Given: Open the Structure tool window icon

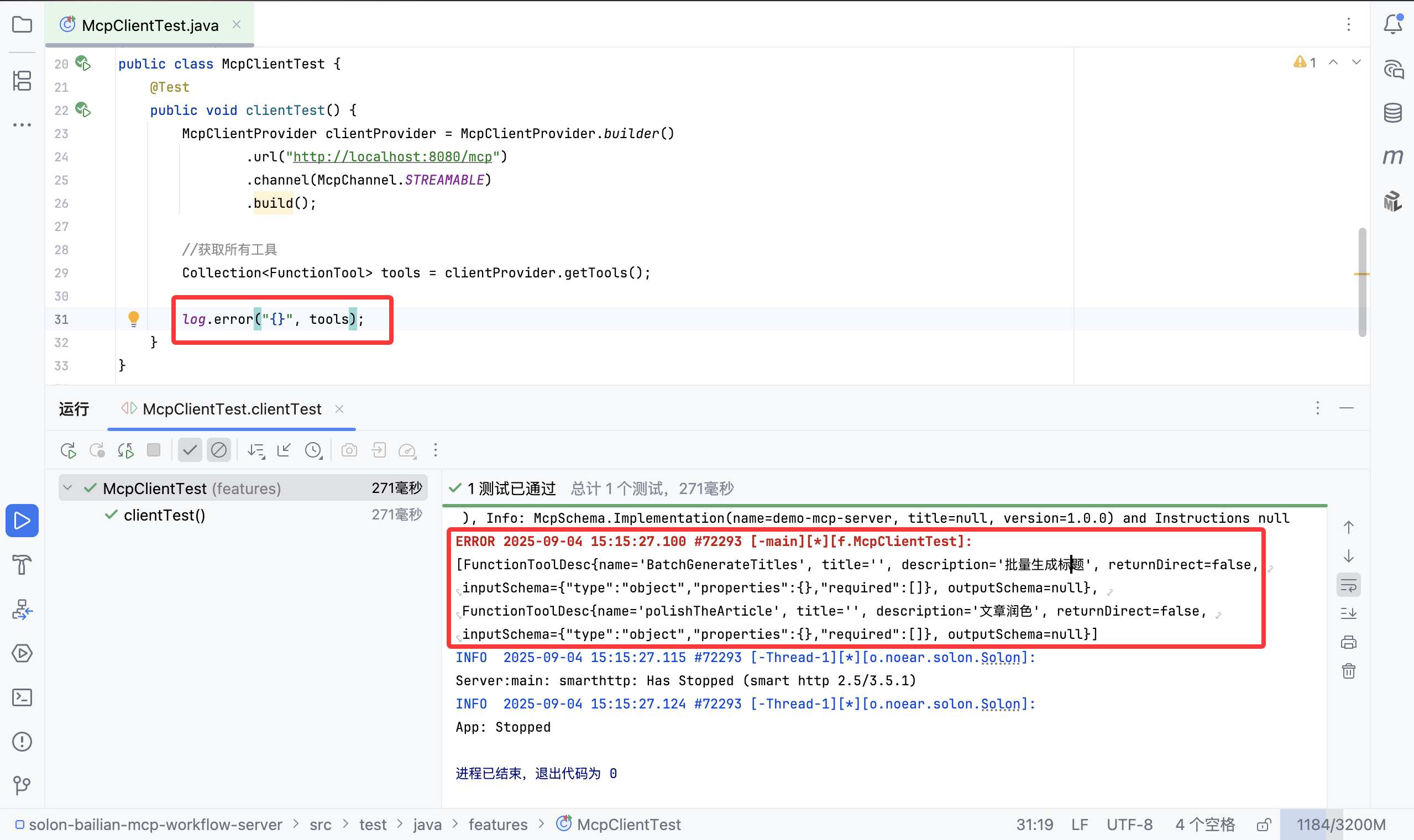Looking at the screenshot, I should (22, 80).
